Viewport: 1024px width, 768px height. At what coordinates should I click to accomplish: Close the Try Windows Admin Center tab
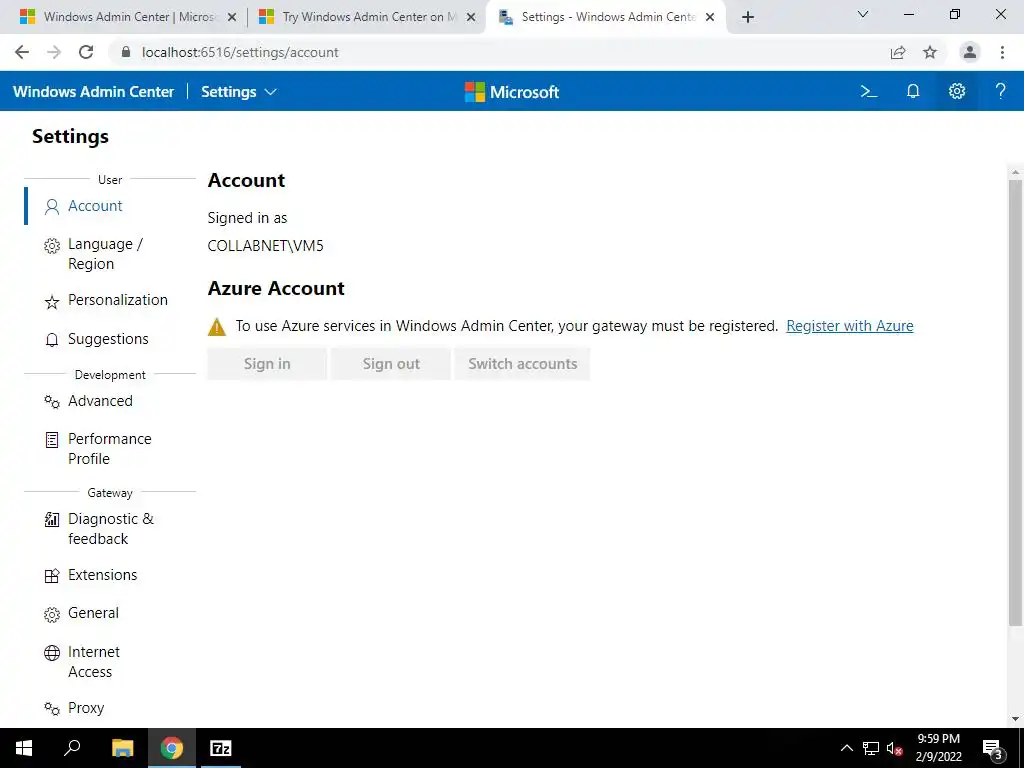pos(471,17)
